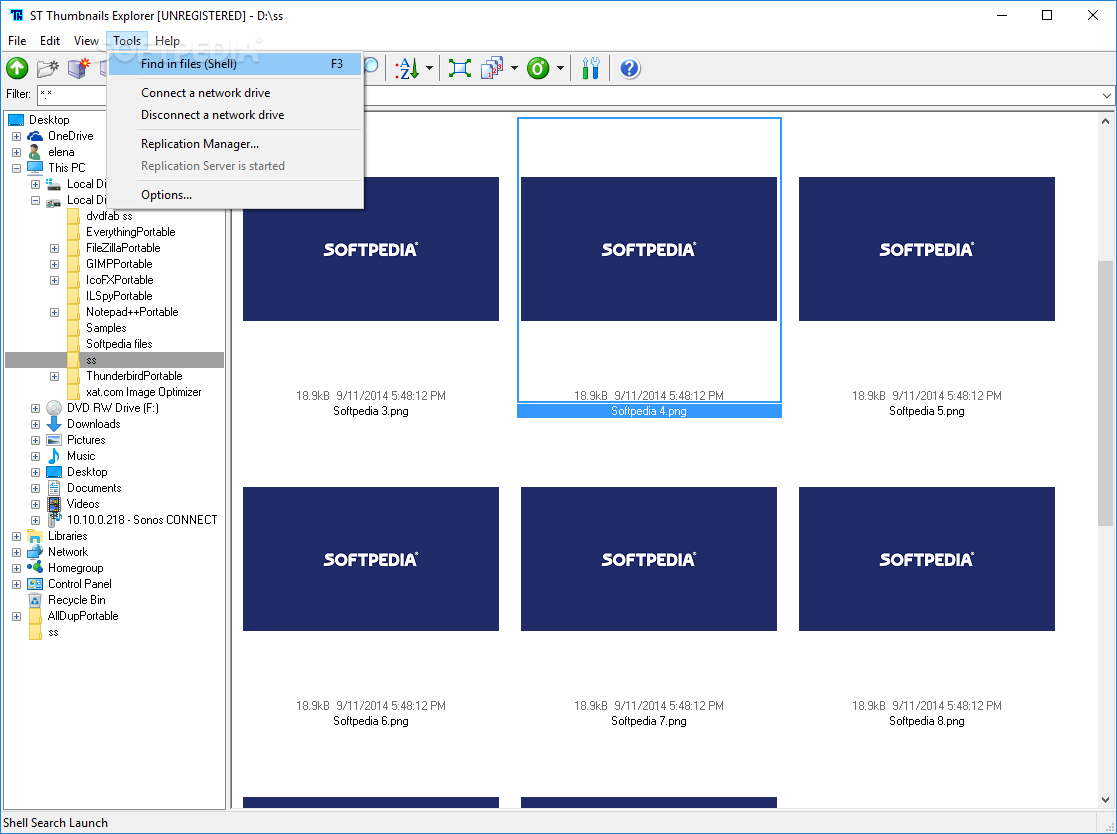1117x834 pixels.
Task: Expand the GIMPPortable folder
Action: pyautogui.click(x=54, y=264)
